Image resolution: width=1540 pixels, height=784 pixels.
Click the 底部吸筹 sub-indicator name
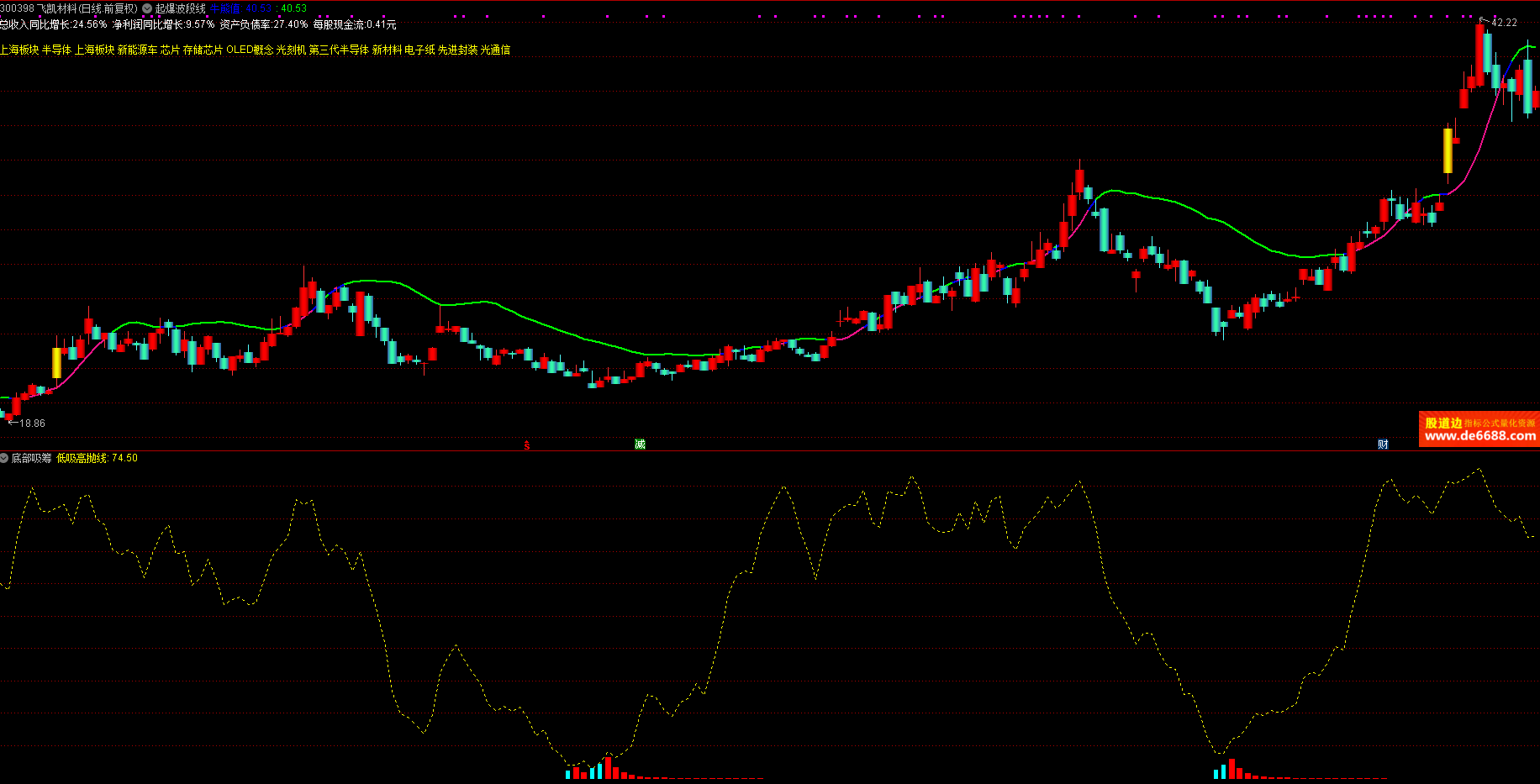pos(31,458)
